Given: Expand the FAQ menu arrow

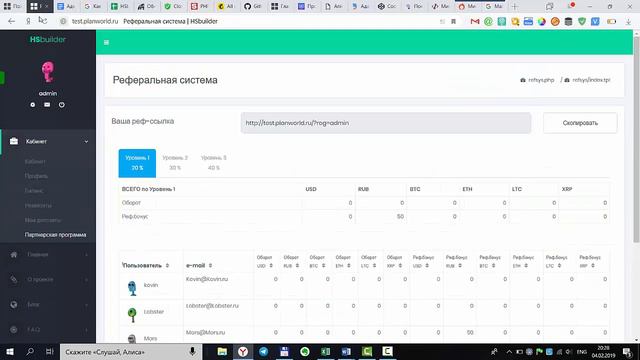Looking at the screenshot, I should (x=86, y=329).
